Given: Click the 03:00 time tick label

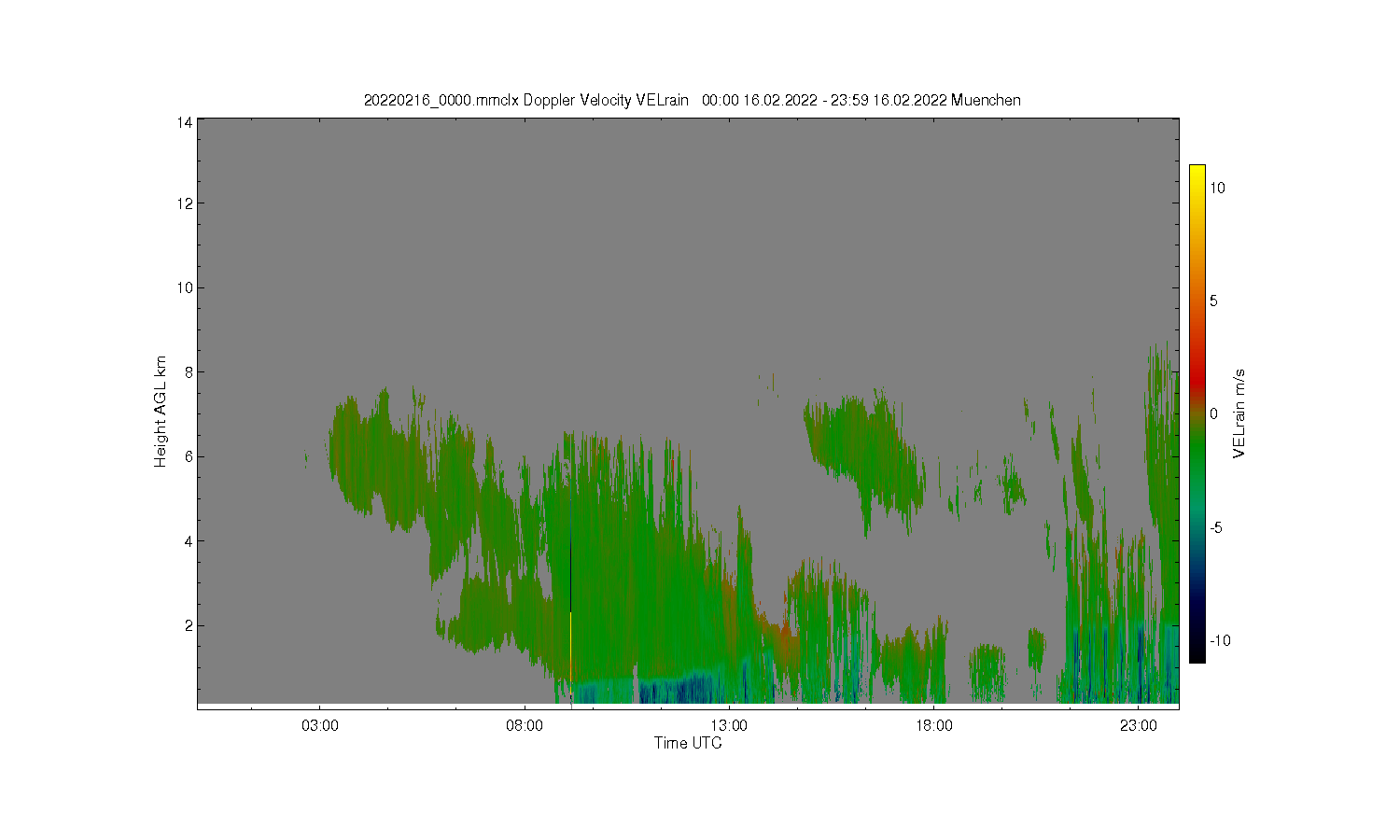Looking at the screenshot, I should pyautogui.click(x=320, y=725).
